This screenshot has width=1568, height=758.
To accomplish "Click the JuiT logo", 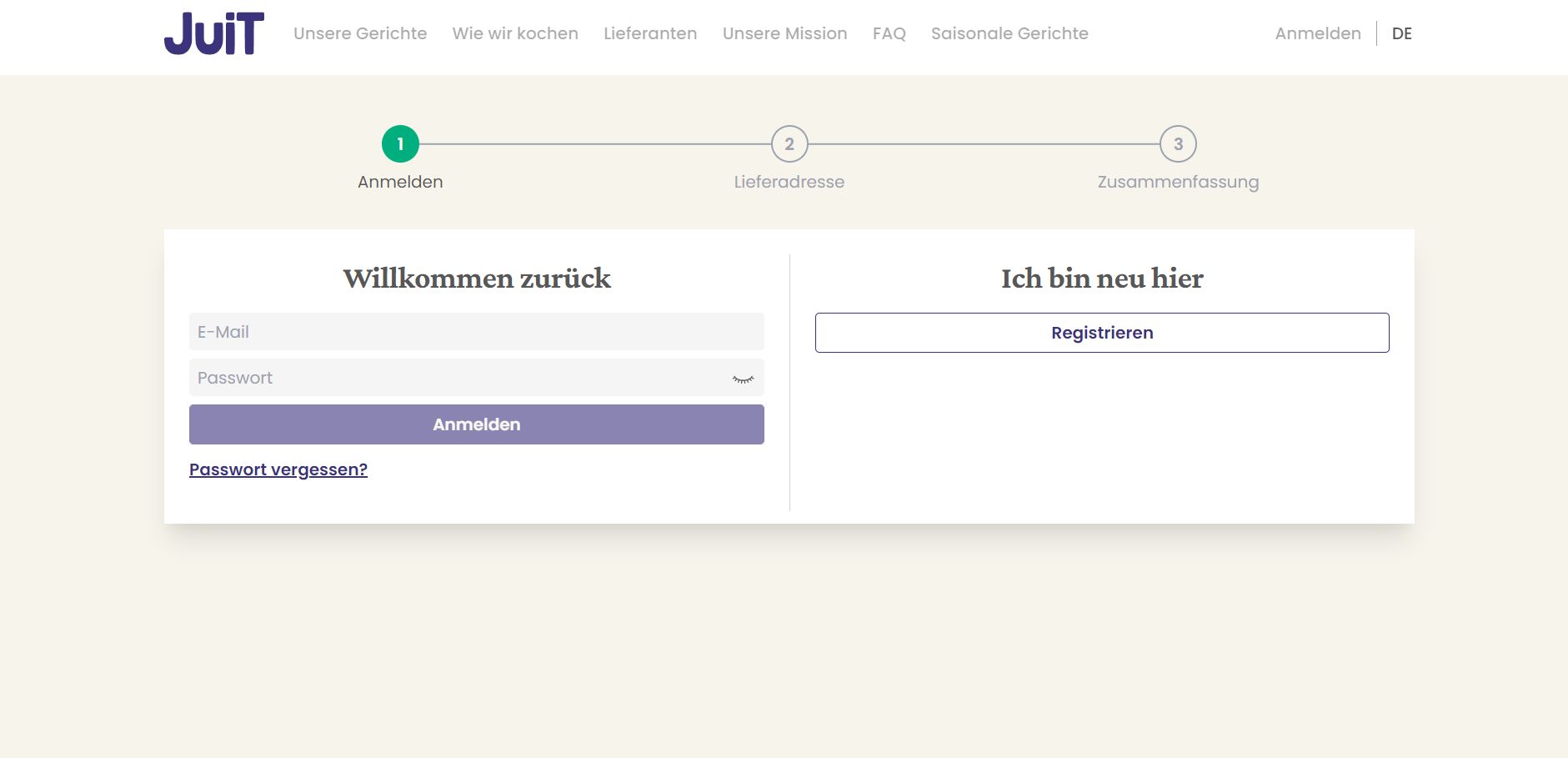I will click(x=214, y=33).
